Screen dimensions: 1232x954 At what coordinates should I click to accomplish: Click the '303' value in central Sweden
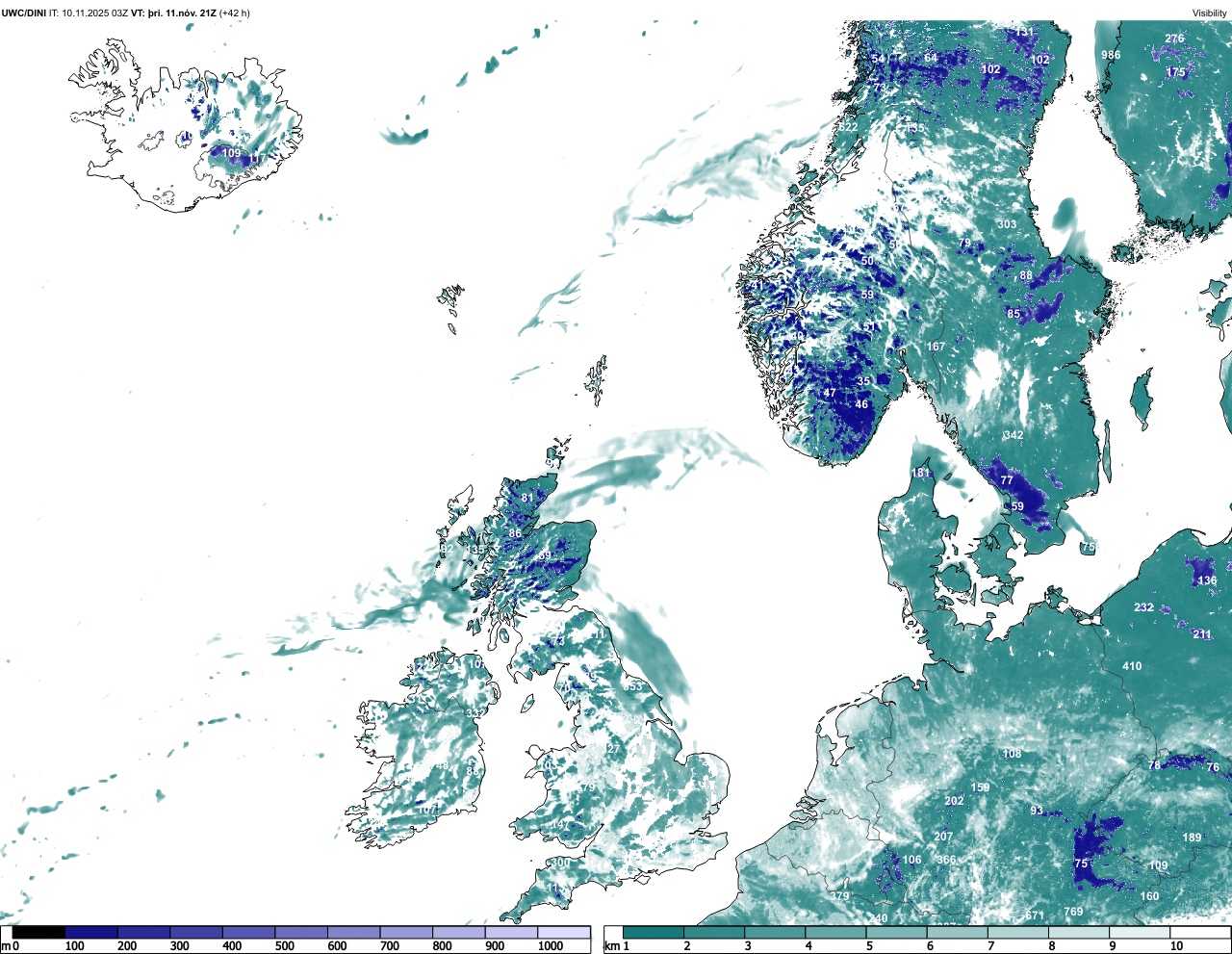(1007, 224)
